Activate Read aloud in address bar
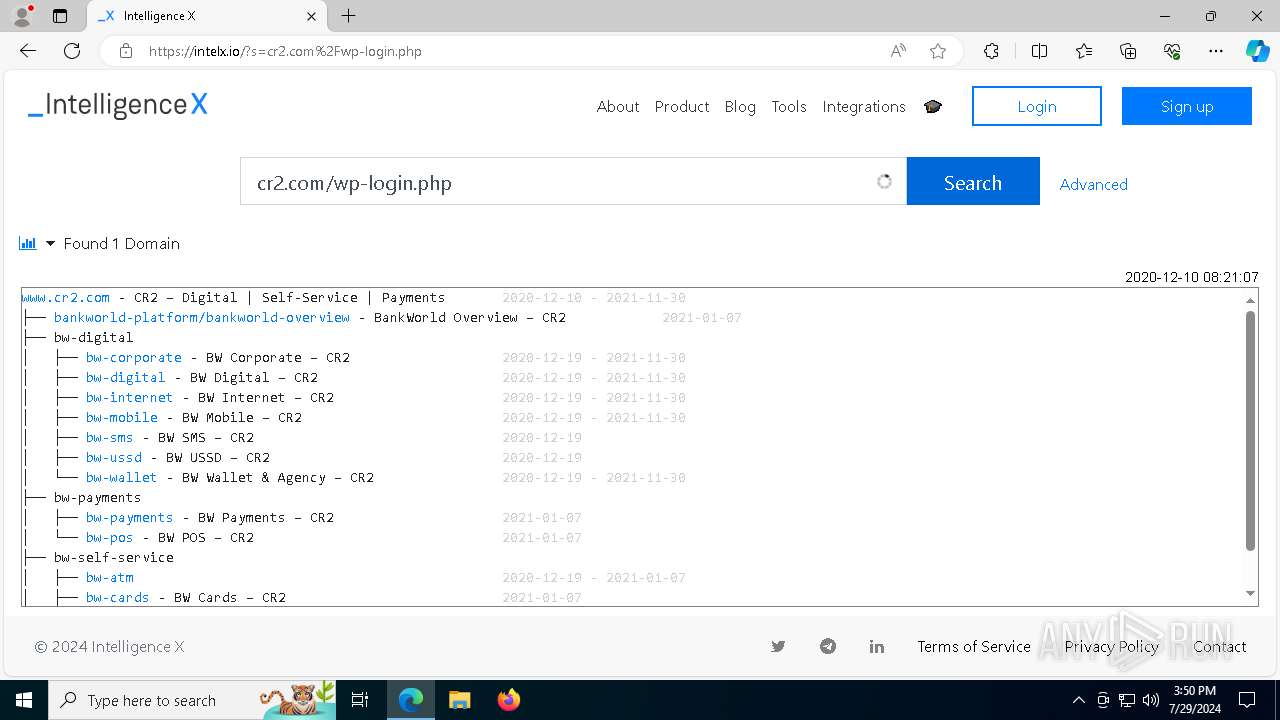Image resolution: width=1280 pixels, height=720 pixels. coord(898,51)
